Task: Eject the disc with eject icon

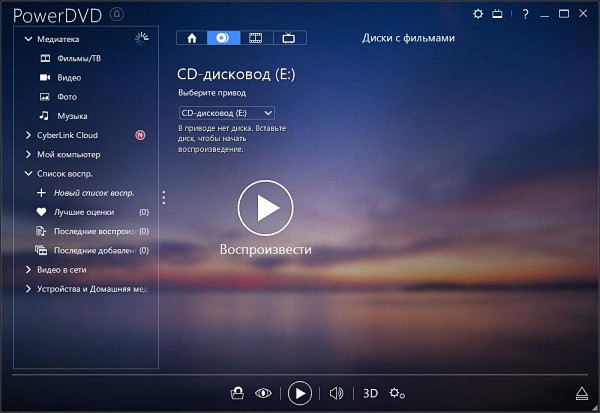Action: tap(582, 392)
